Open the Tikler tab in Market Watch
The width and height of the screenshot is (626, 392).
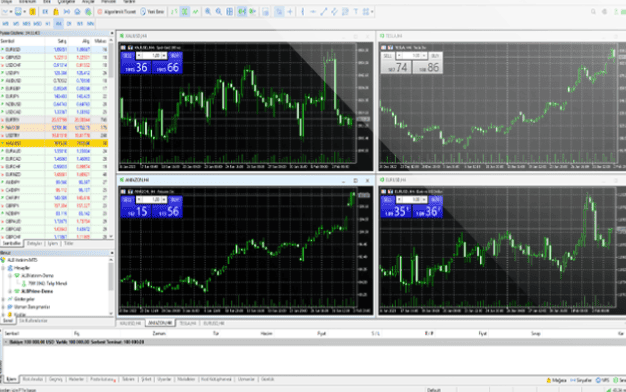click(68, 243)
